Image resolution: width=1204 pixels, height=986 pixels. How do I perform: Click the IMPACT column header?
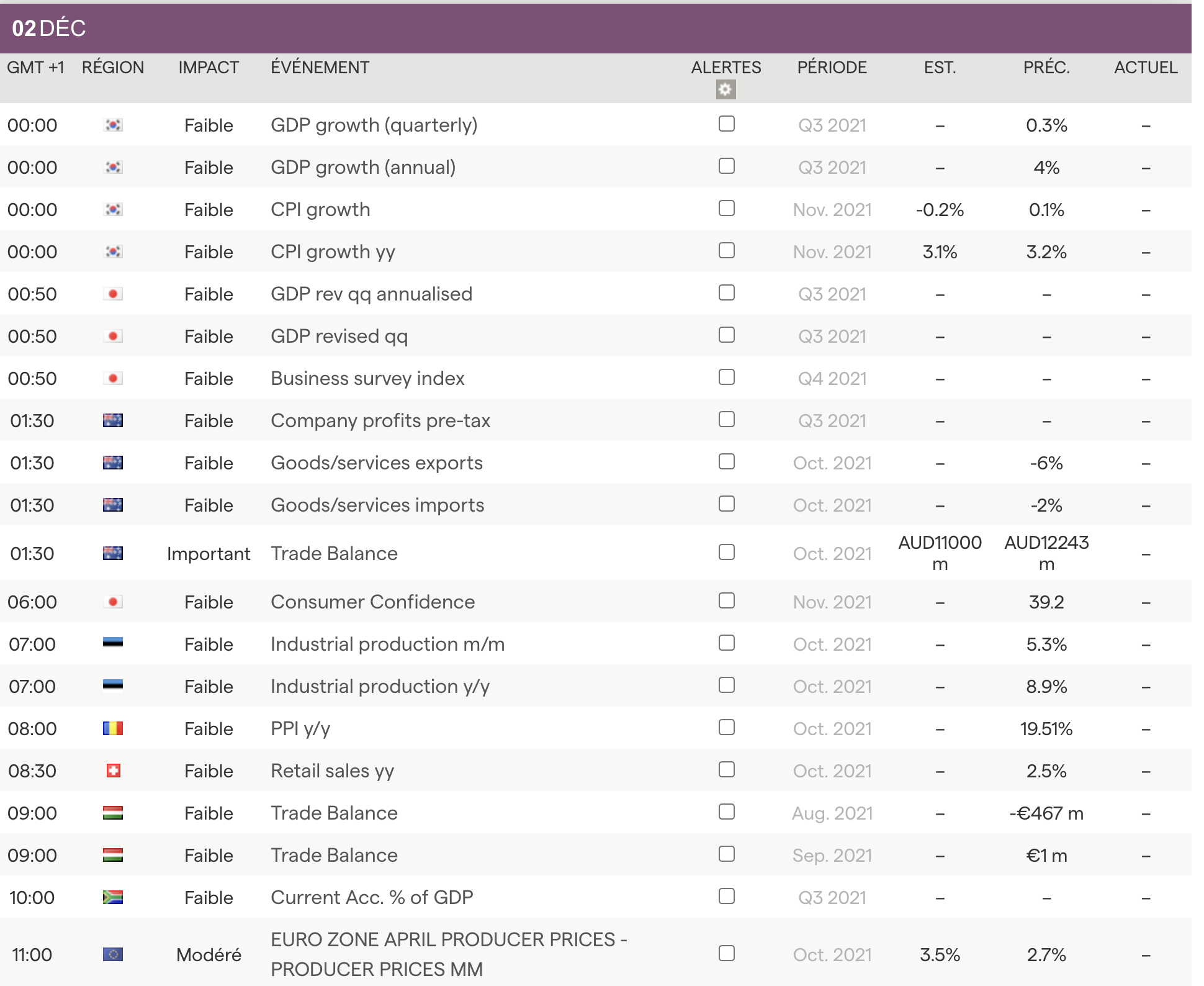click(209, 67)
